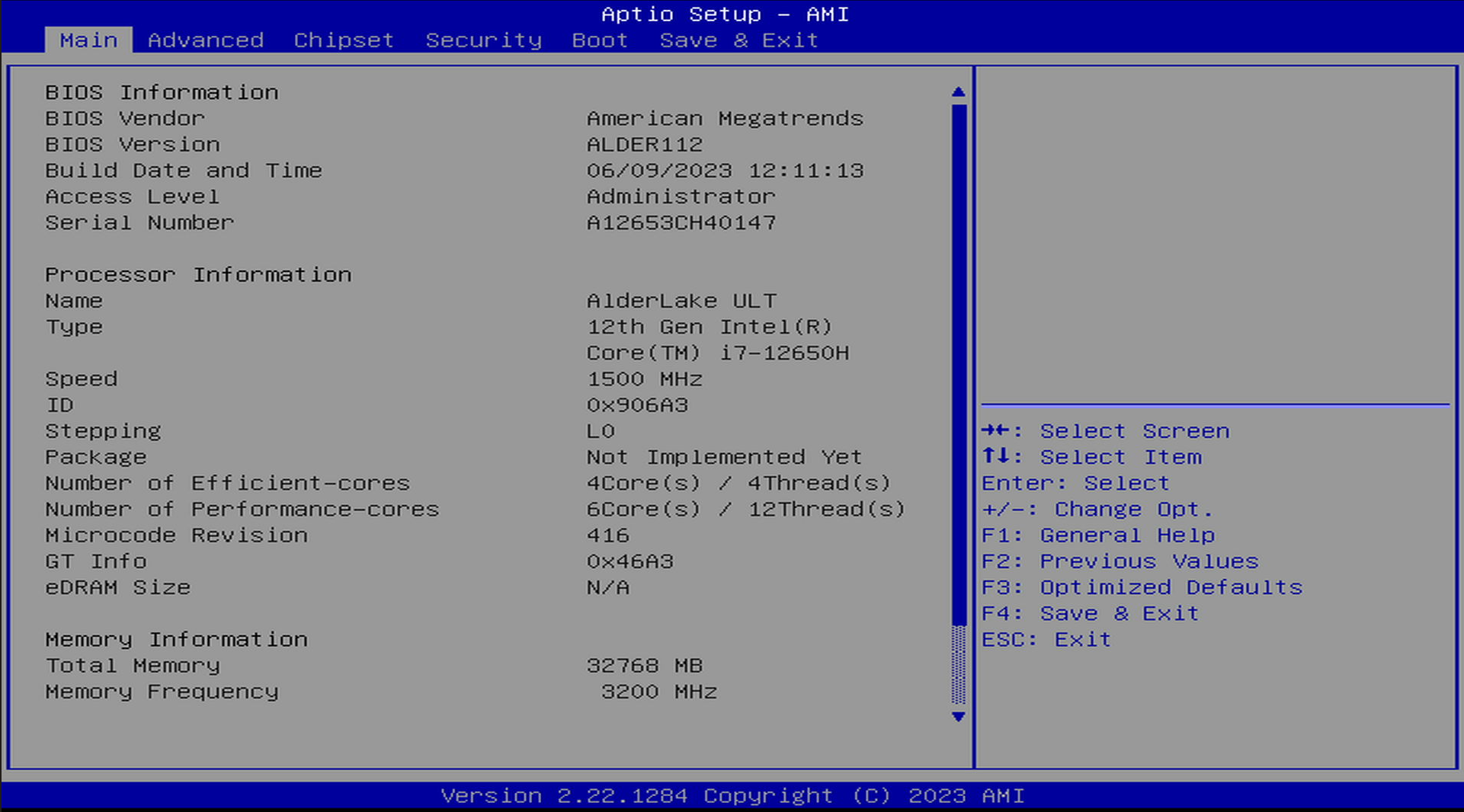Screen dimensions: 1464x812
Task: Click the Not Implemented Yet value
Action: click(x=724, y=457)
